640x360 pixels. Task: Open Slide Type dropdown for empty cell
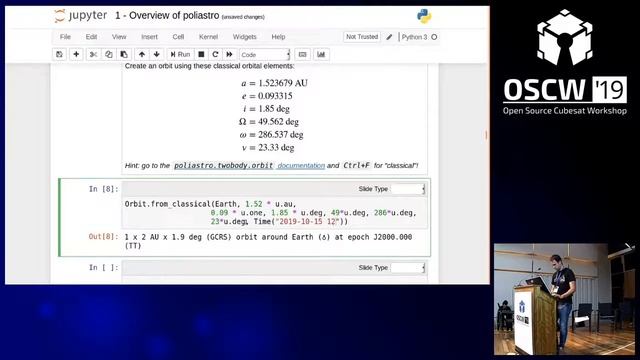(408, 268)
